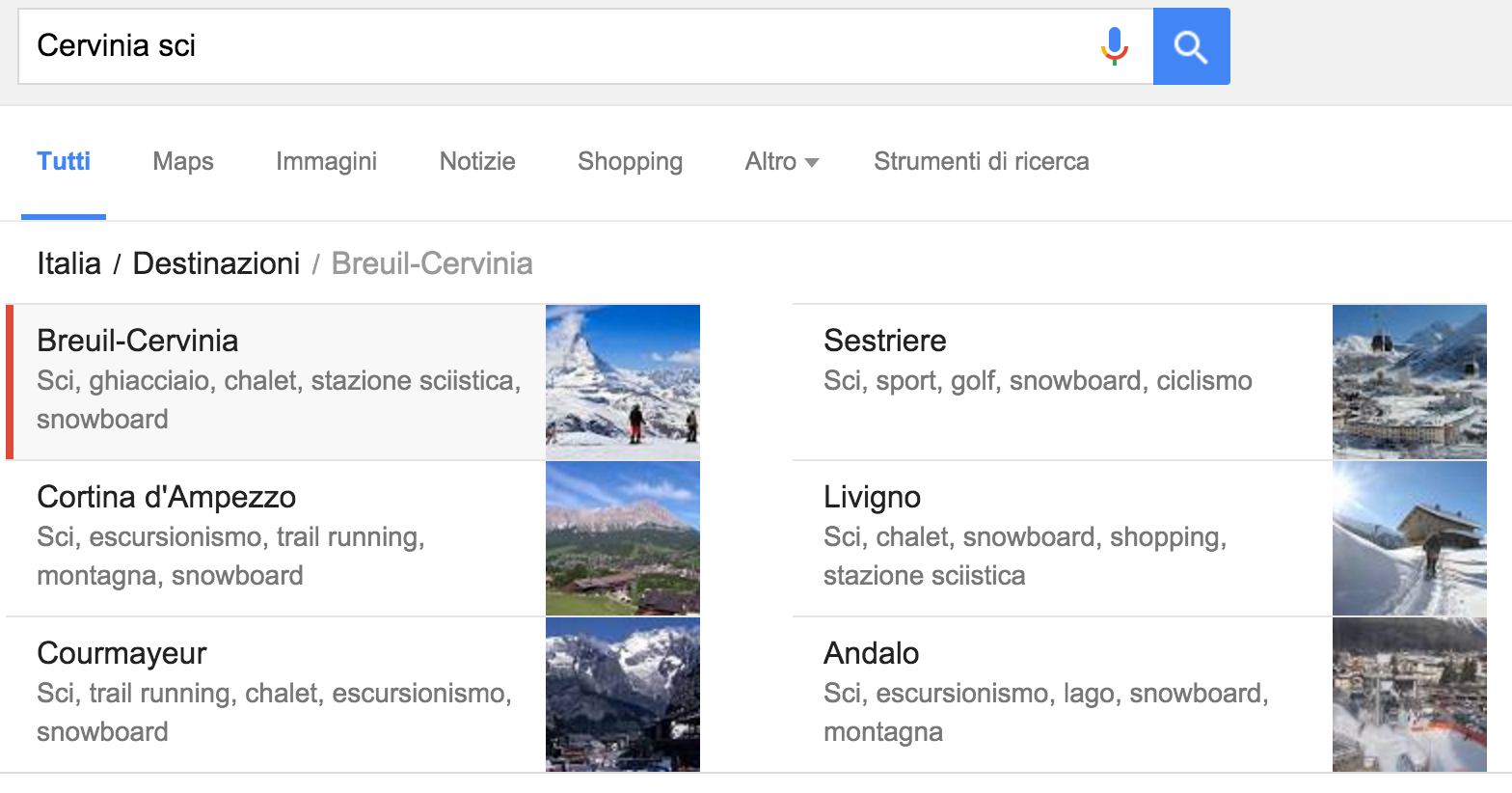Image resolution: width=1512 pixels, height=793 pixels.
Task: Select the Cortina d'Ampezzo destination title
Action: [x=166, y=497]
